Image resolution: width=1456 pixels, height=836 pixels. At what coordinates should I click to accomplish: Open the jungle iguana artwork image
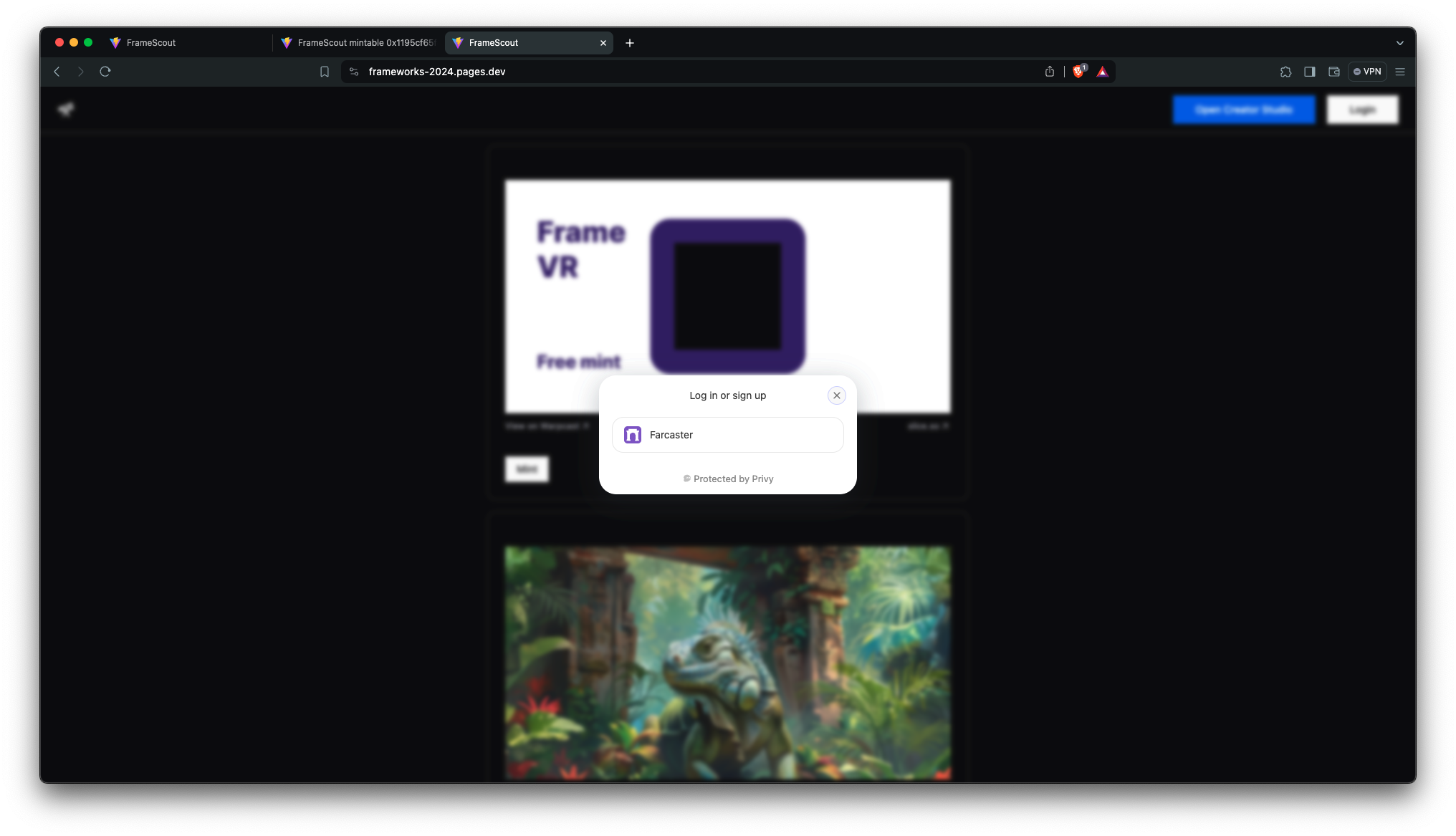click(x=728, y=663)
